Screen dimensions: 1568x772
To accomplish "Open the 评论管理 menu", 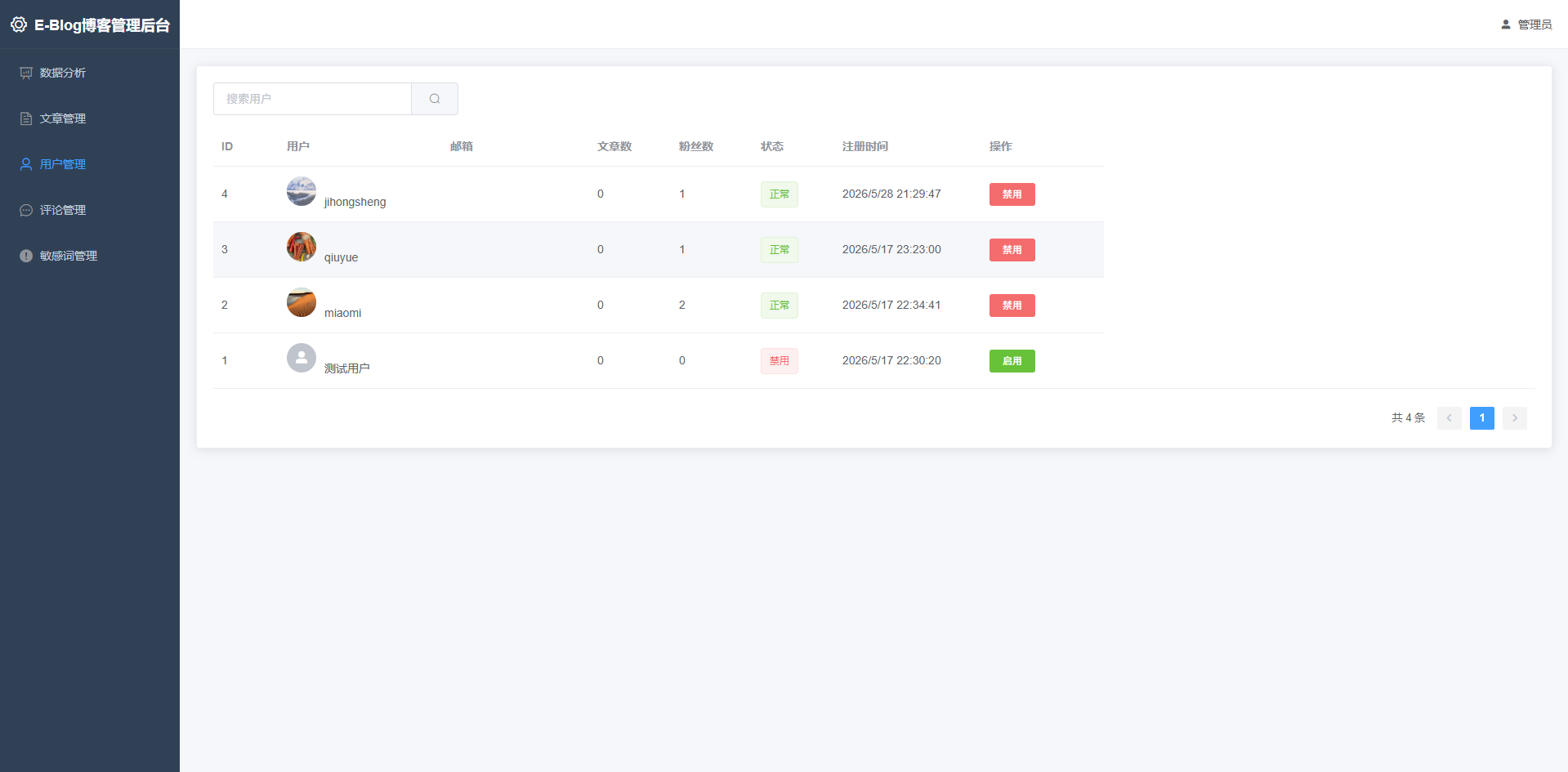I will [x=90, y=210].
